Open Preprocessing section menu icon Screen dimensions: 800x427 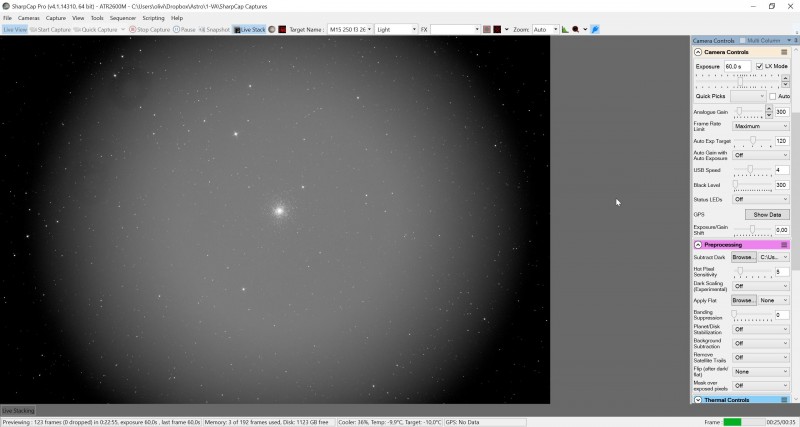[x=784, y=245]
